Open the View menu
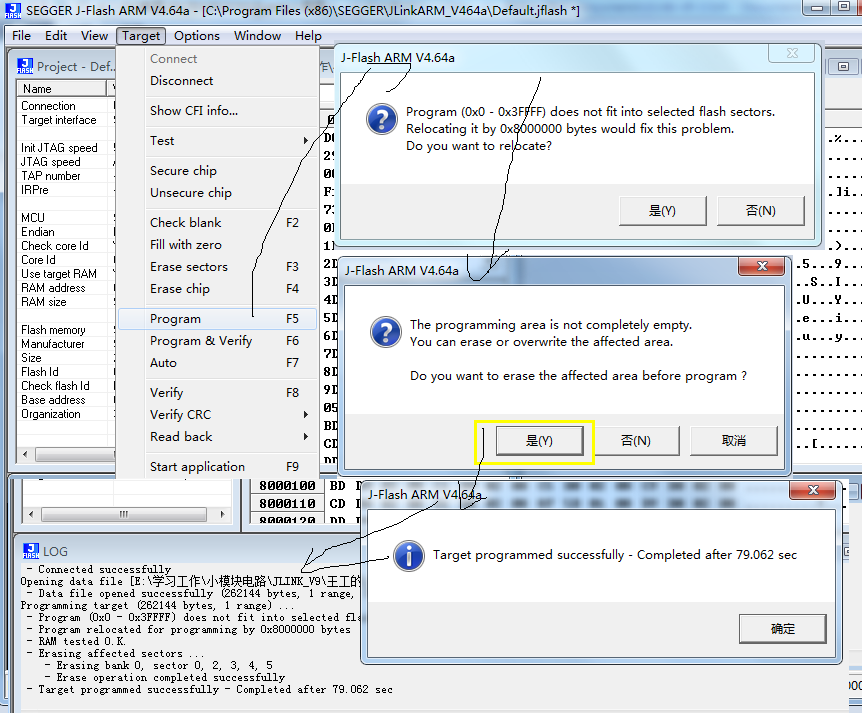Image resolution: width=862 pixels, height=713 pixels. point(94,36)
